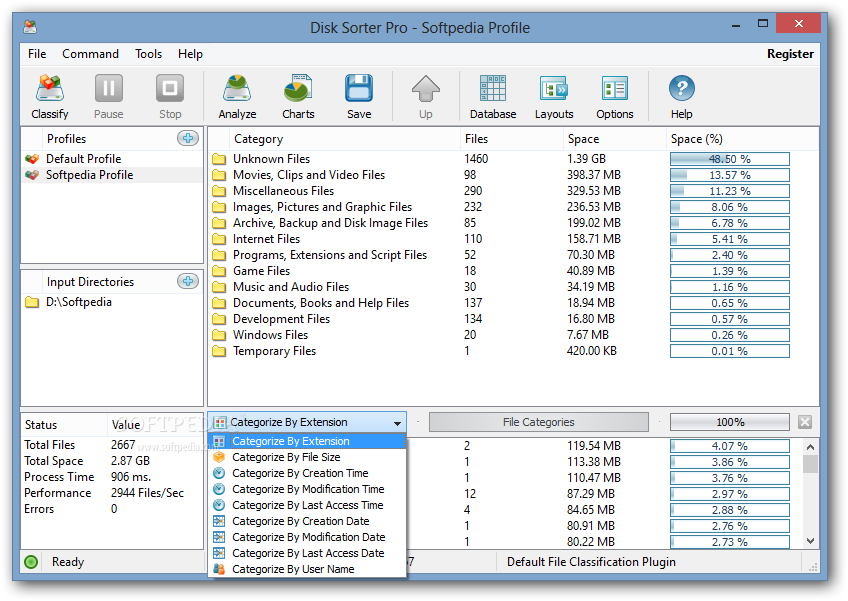Click the 11.23 % space bar
Screen dimensions: 848x601
730,191
